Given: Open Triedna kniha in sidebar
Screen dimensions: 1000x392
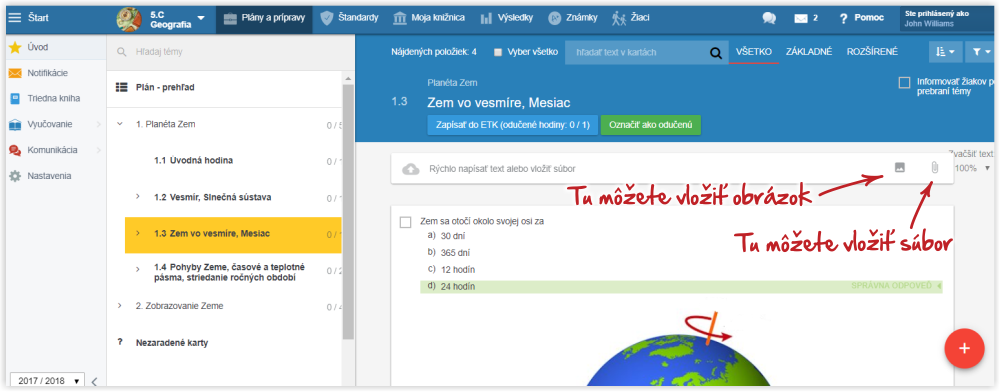Looking at the screenshot, I should [x=54, y=99].
